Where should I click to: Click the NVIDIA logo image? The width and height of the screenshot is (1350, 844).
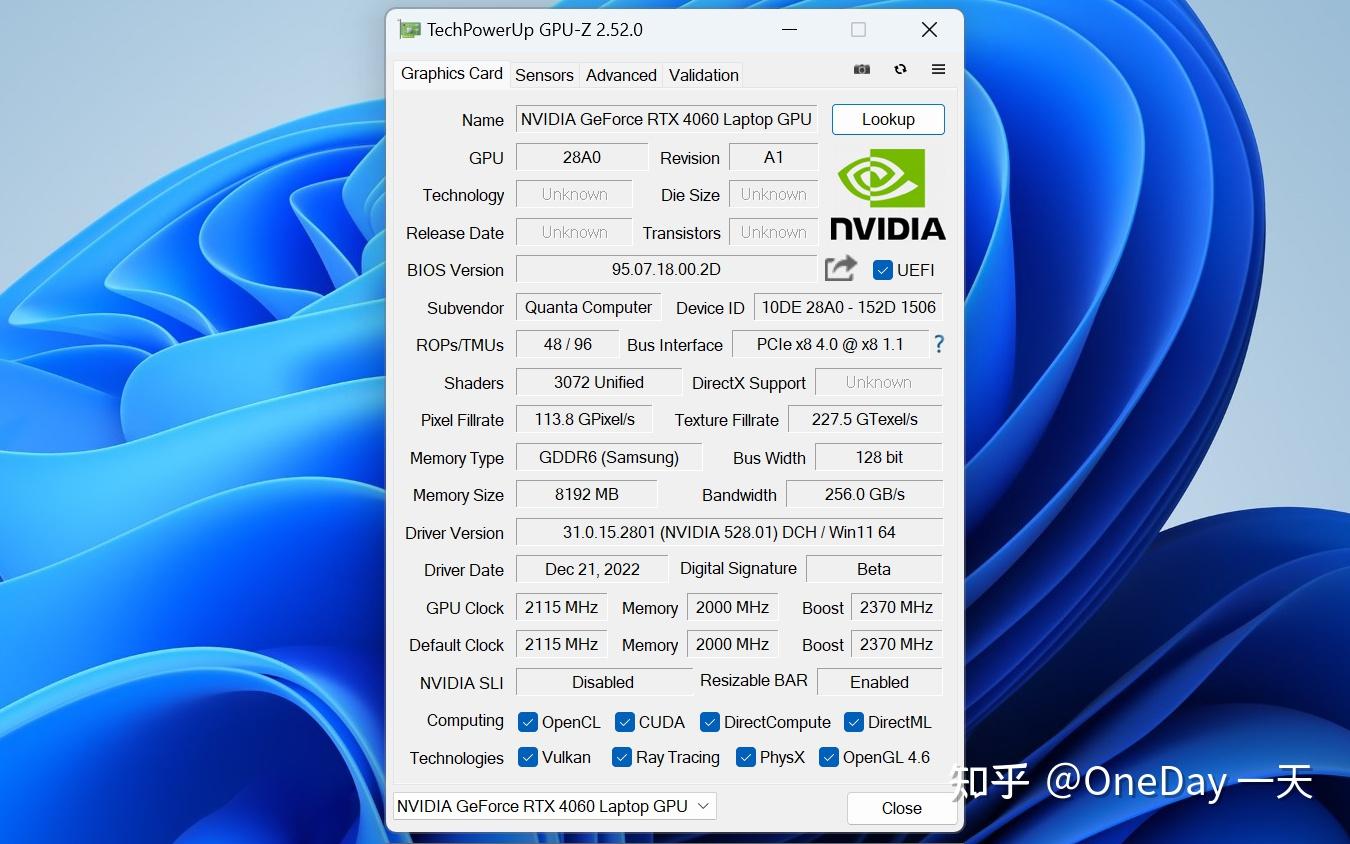click(x=887, y=194)
